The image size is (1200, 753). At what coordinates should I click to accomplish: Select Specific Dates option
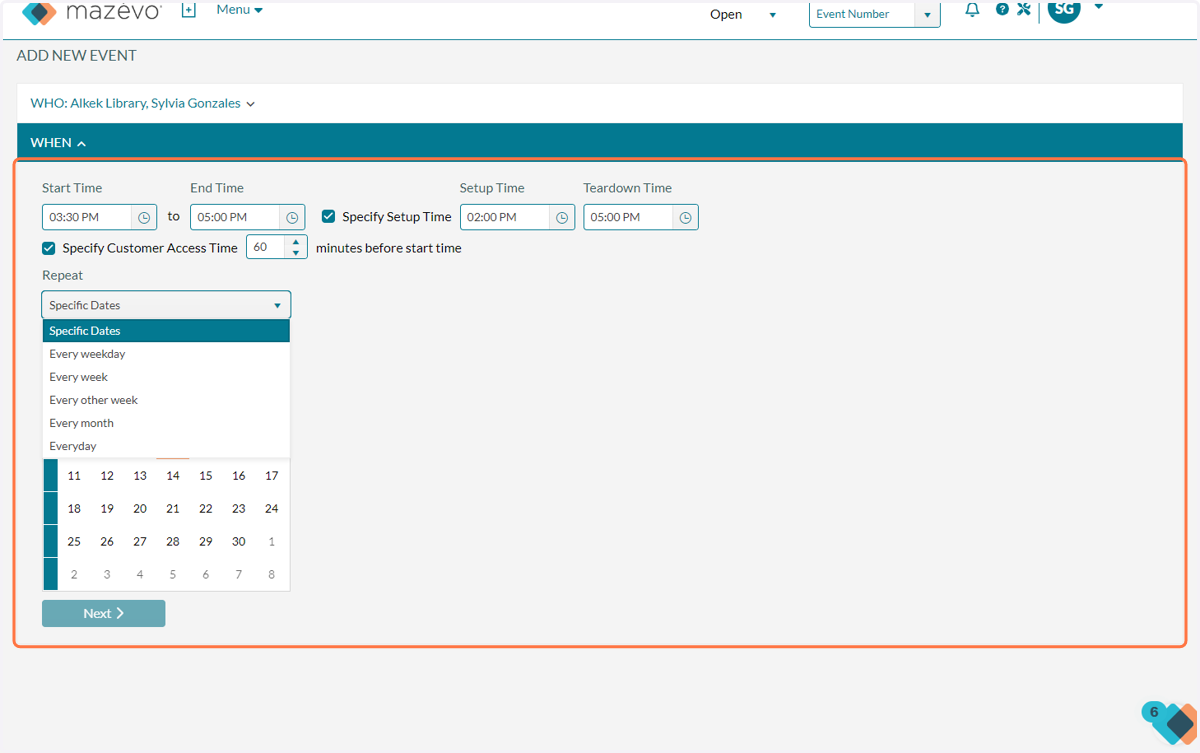(166, 331)
